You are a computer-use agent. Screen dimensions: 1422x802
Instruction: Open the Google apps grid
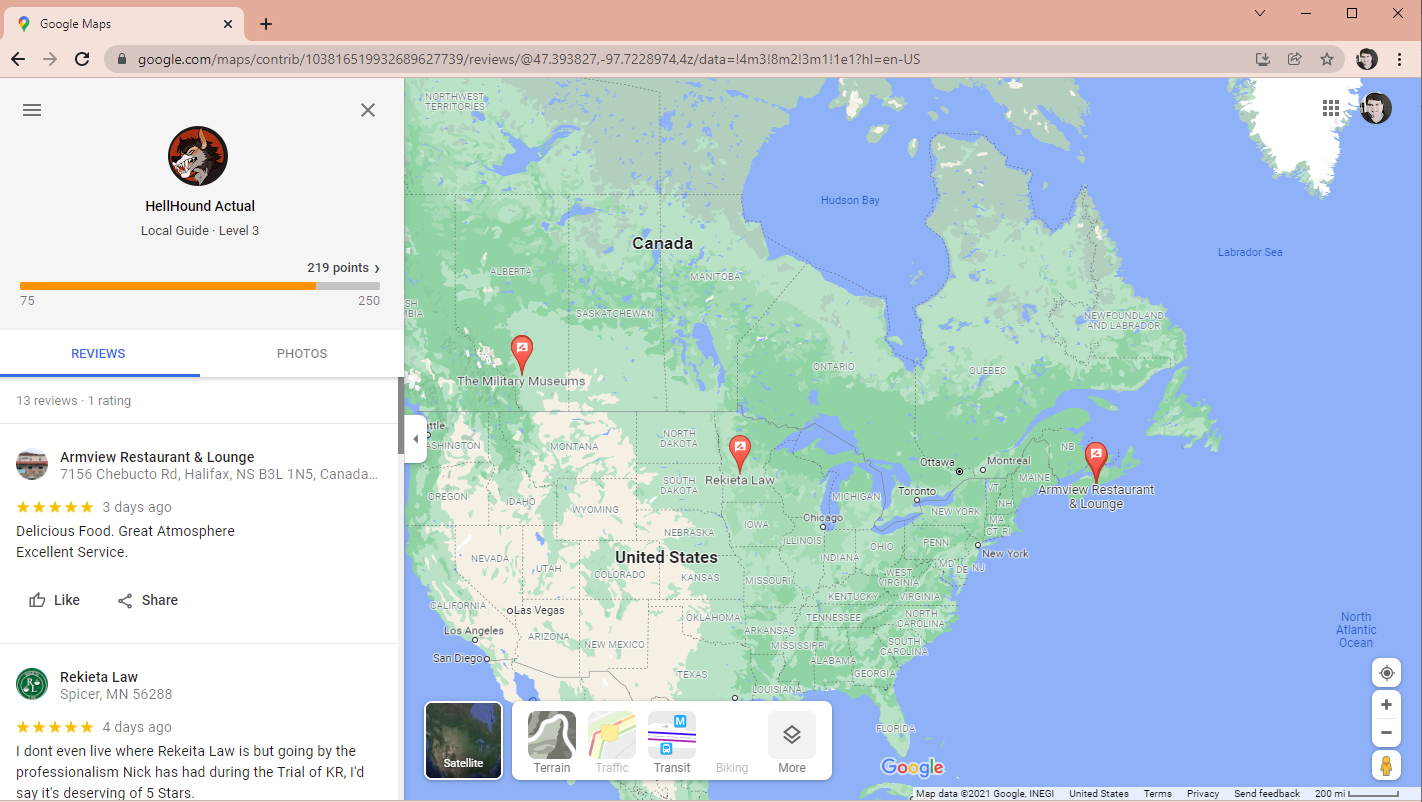[1331, 108]
